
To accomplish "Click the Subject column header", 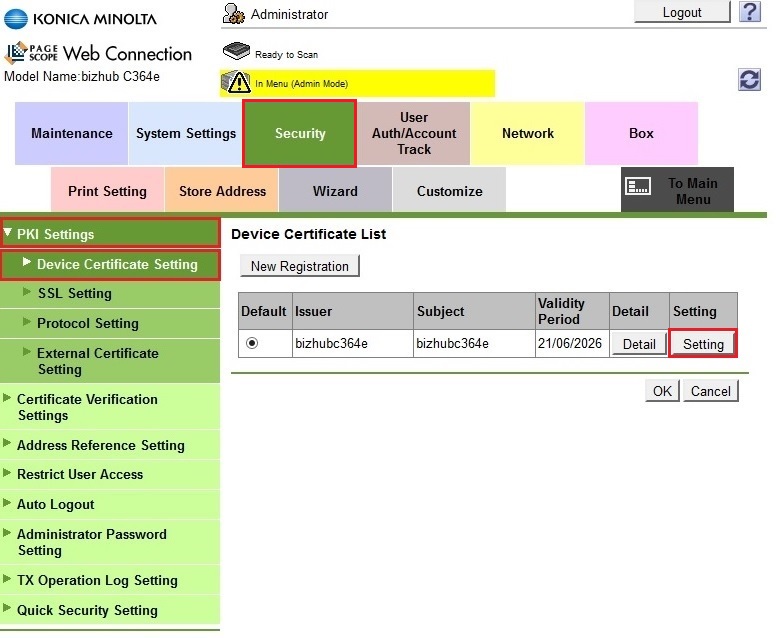I will click(x=475, y=311).
